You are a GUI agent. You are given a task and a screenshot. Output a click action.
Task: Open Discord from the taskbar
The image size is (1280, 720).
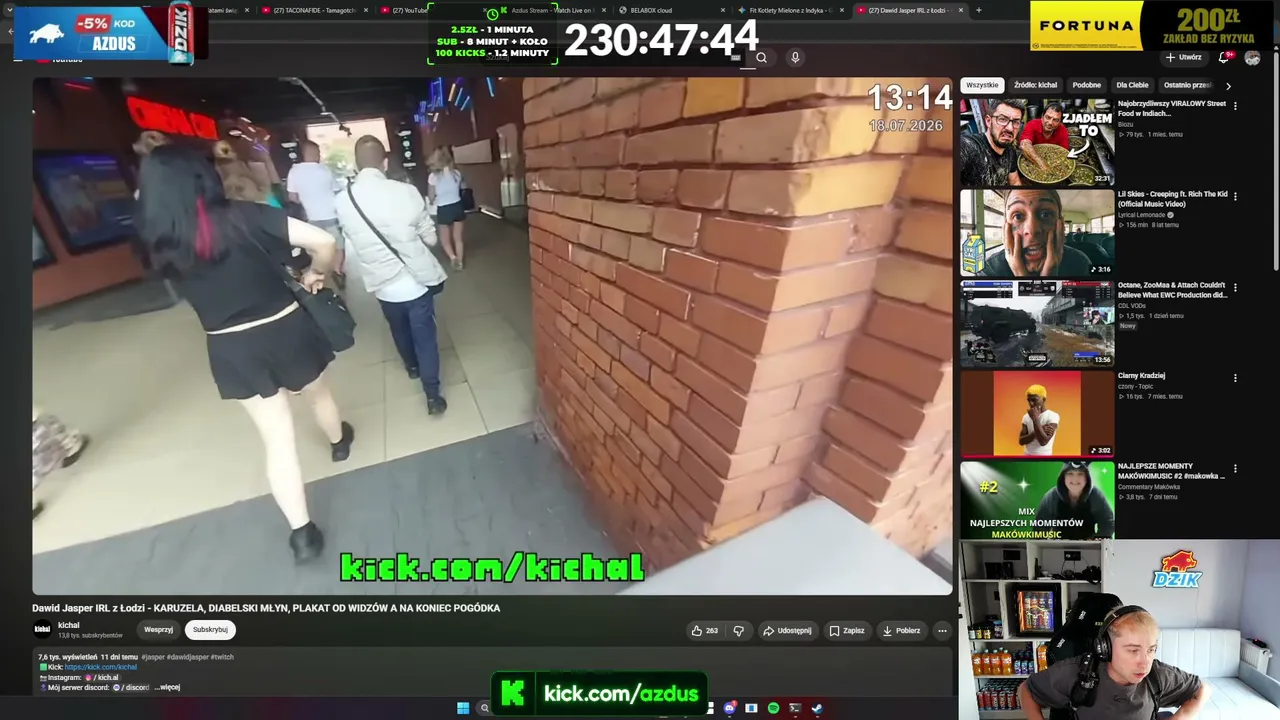(730, 708)
